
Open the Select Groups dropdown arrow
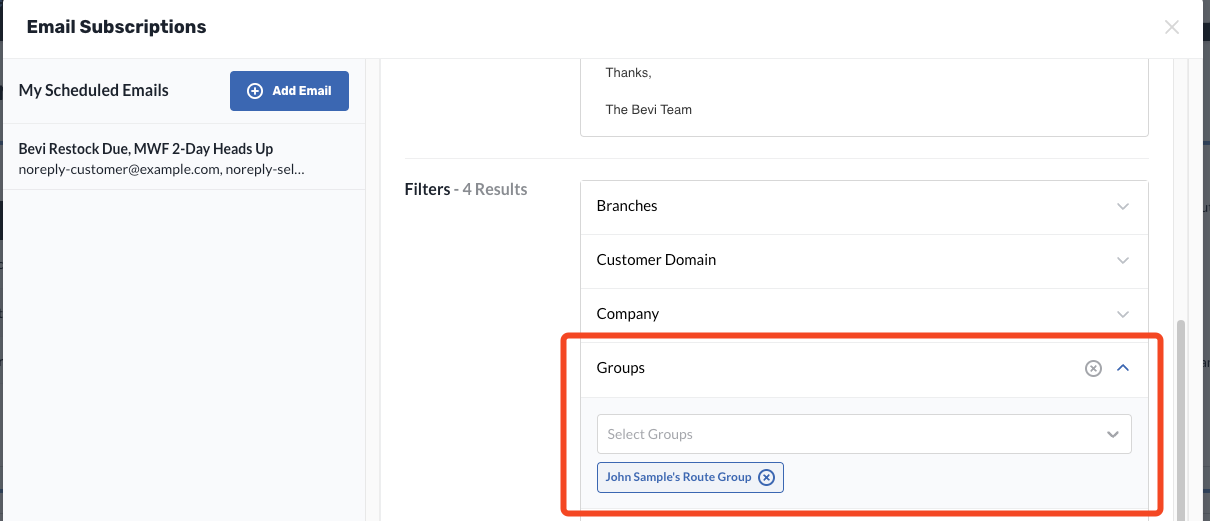[1113, 434]
